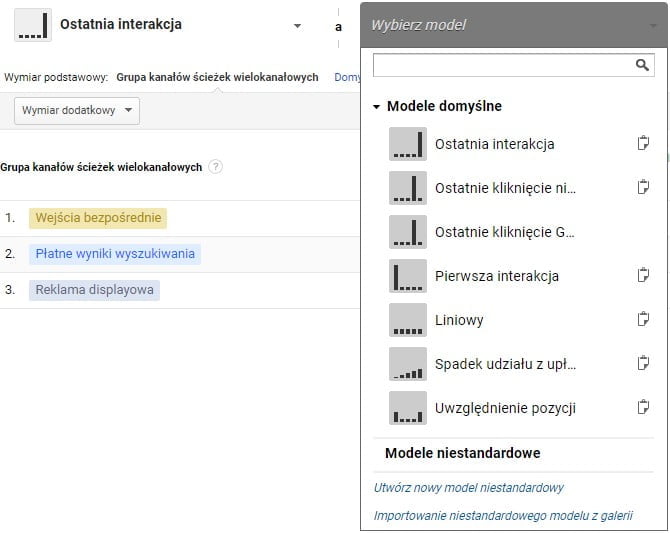Viewport: 670px width, 533px height.
Task: Select Ostatnie kliknięcie niebezpośrednie model
Action: tap(505, 188)
